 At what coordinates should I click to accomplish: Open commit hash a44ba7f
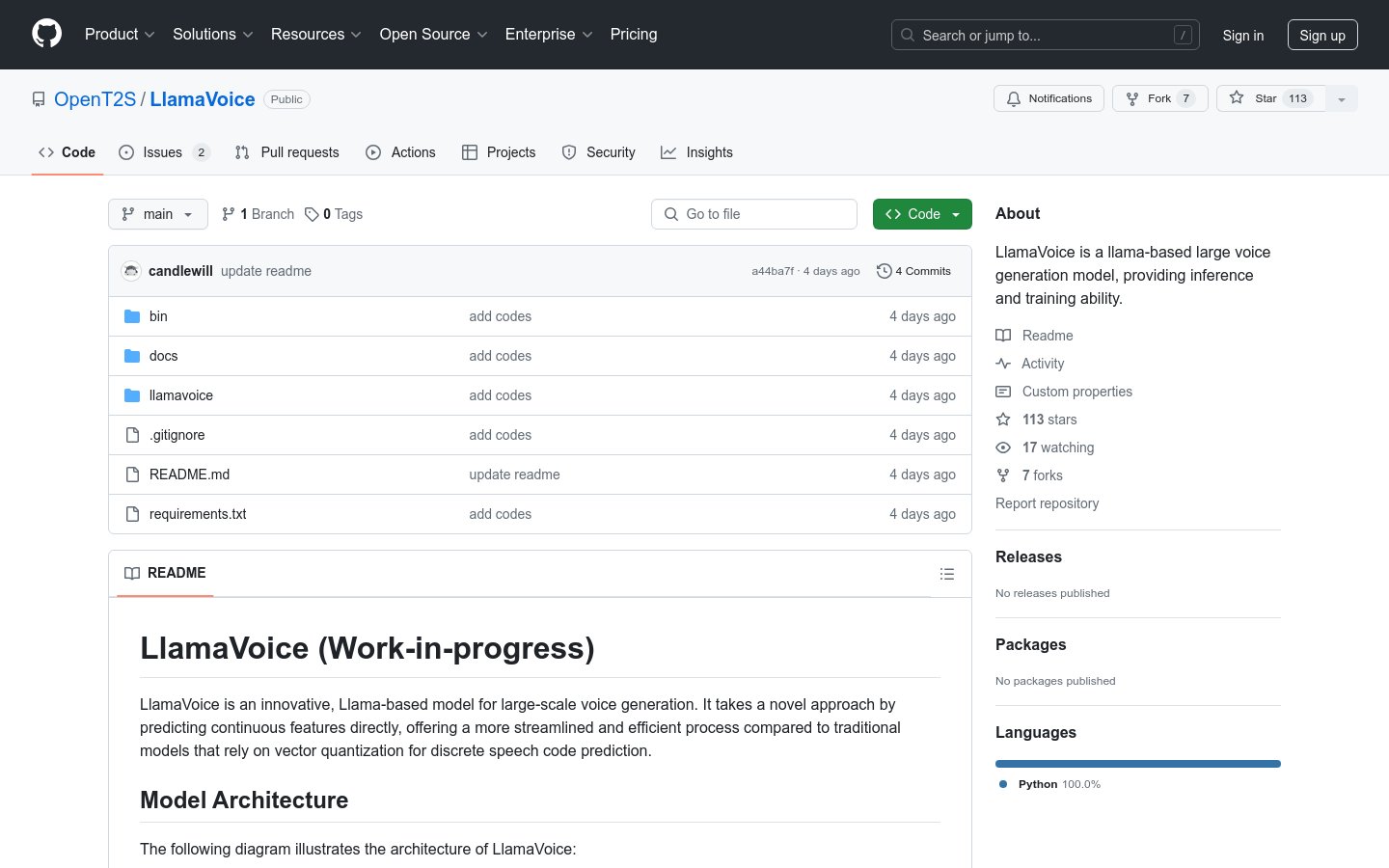pos(773,271)
